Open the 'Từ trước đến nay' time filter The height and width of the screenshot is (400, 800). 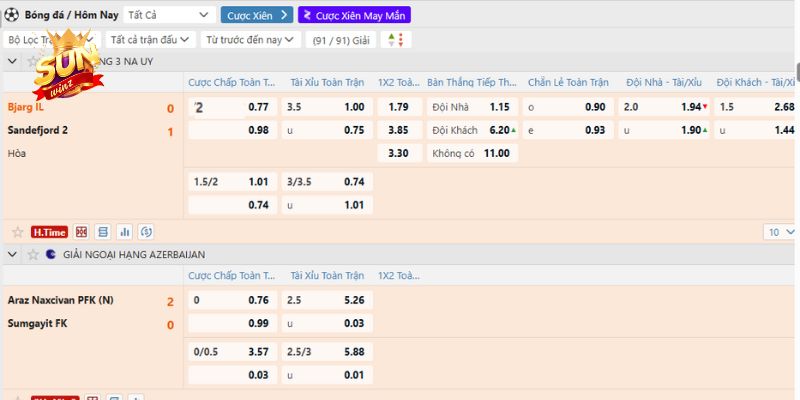[251, 40]
